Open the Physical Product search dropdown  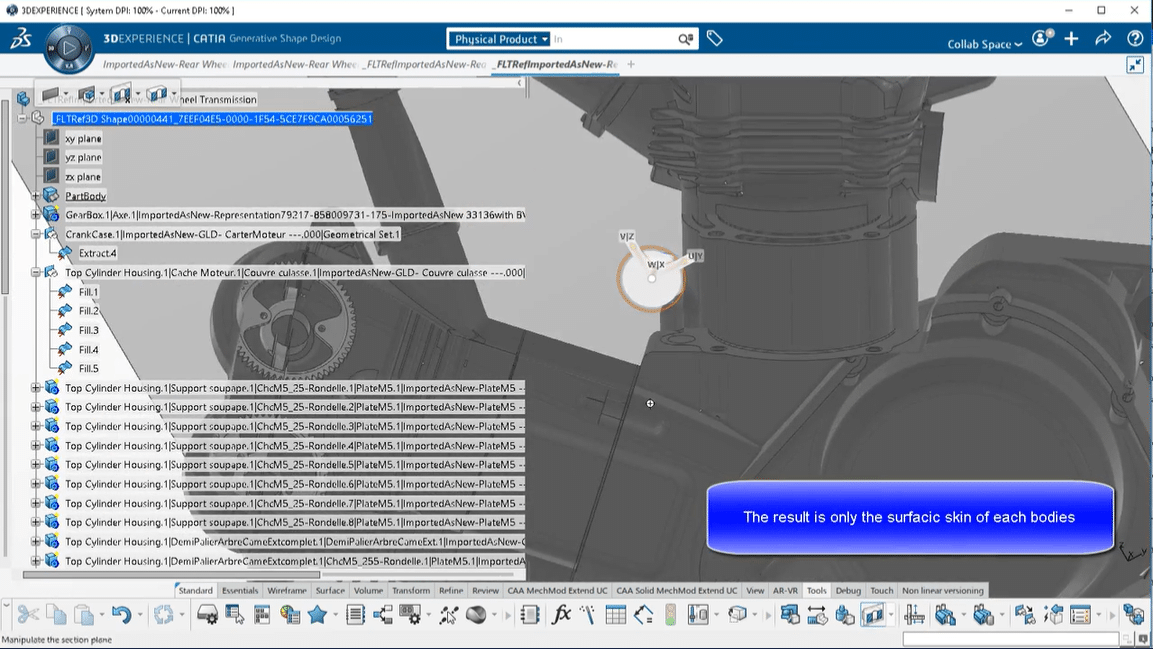point(500,39)
